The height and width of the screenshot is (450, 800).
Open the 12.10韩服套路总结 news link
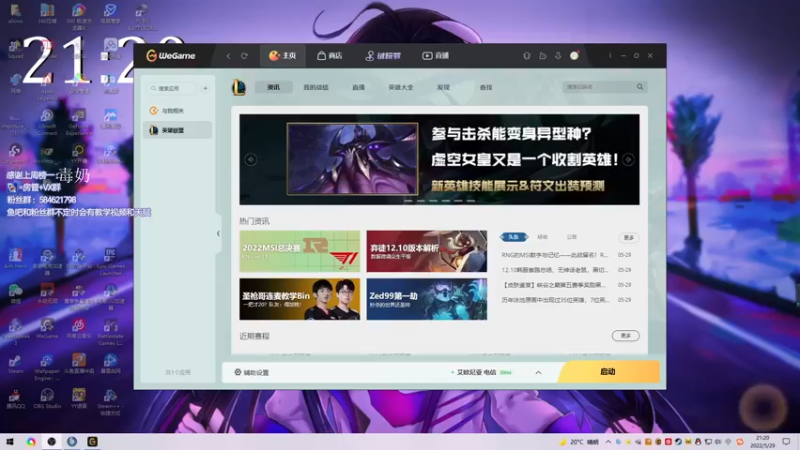pyautogui.click(x=555, y=270)
